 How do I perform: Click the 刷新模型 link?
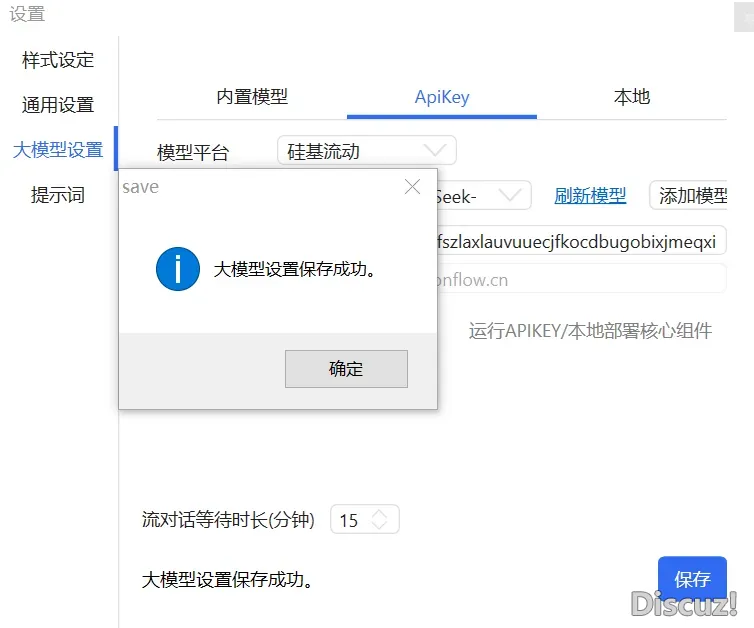pyautogui.click(x=590, y=196)
